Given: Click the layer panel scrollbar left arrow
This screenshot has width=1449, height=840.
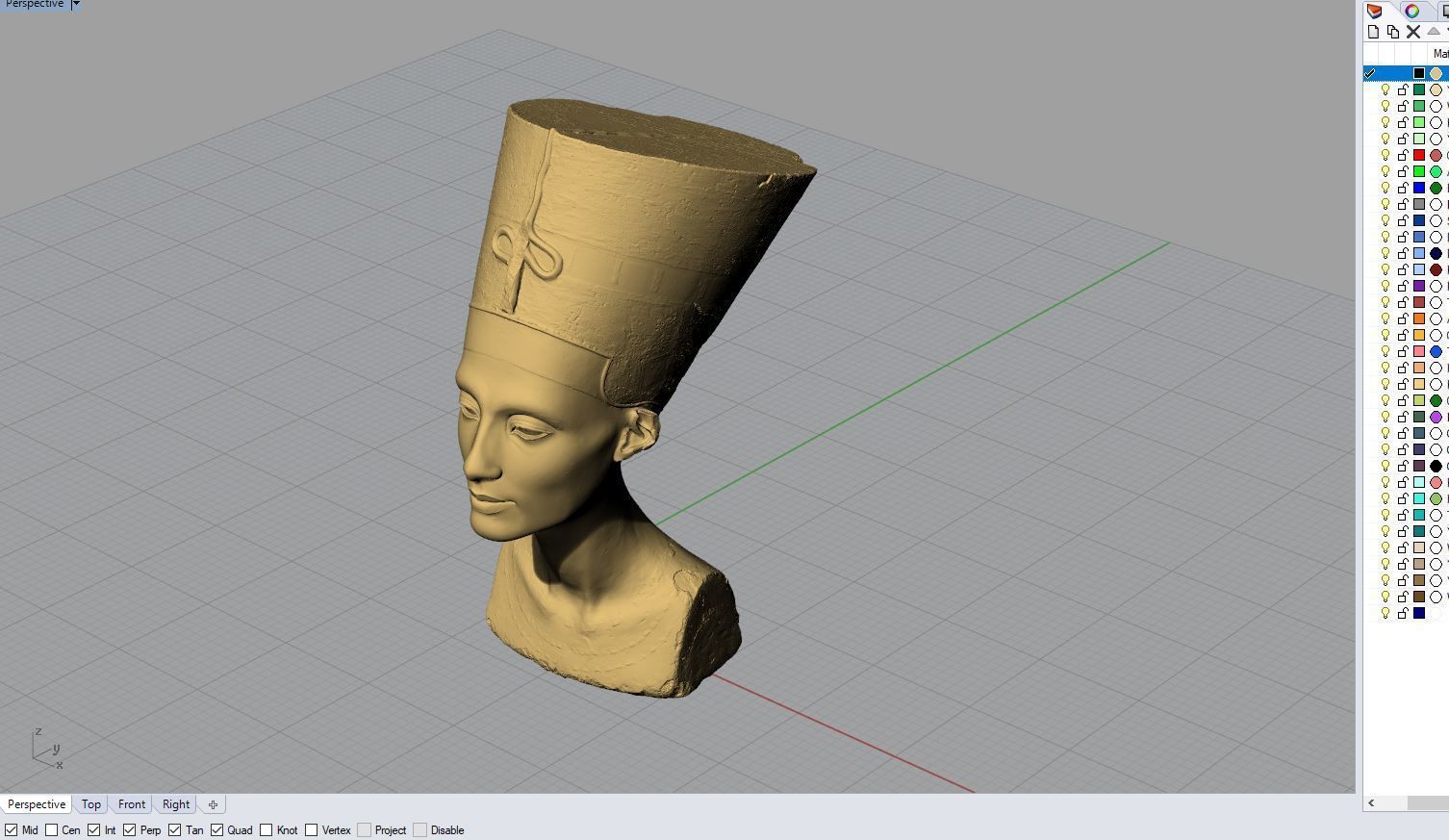Looking at the screenshot, I should point(1371,802).
